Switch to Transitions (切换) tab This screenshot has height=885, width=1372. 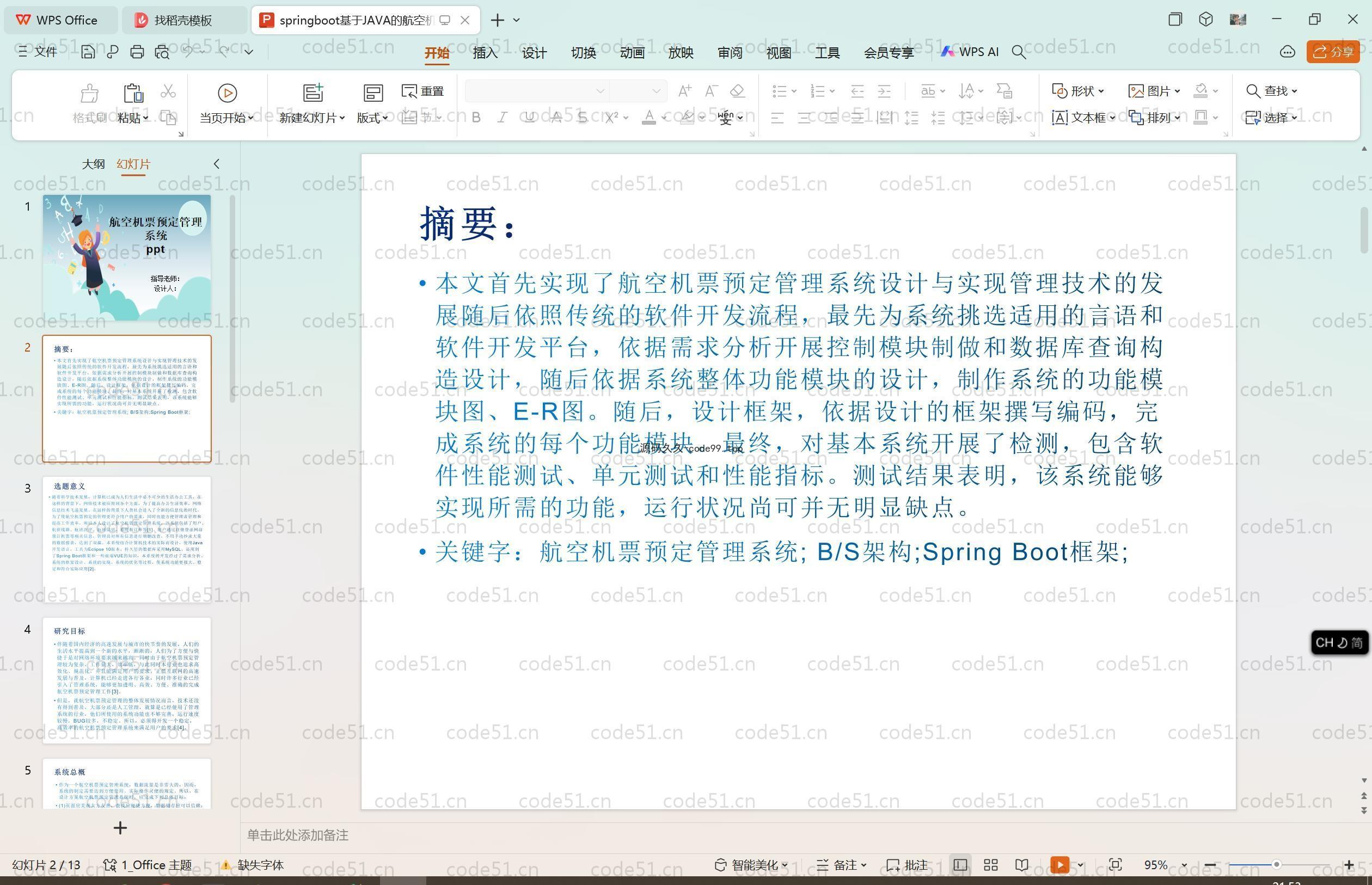584,53
